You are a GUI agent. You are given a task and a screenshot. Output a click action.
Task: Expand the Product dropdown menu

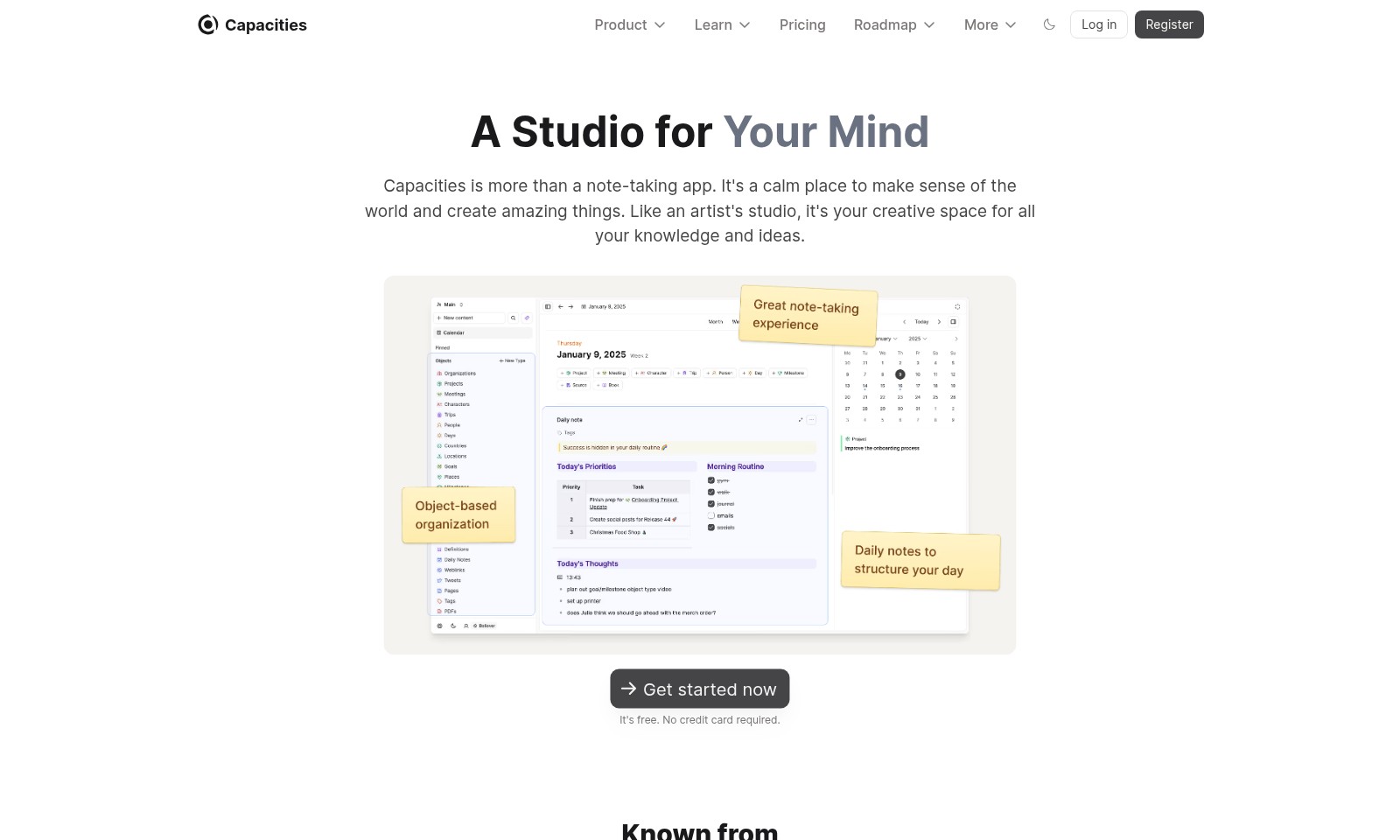coord(630,24)
